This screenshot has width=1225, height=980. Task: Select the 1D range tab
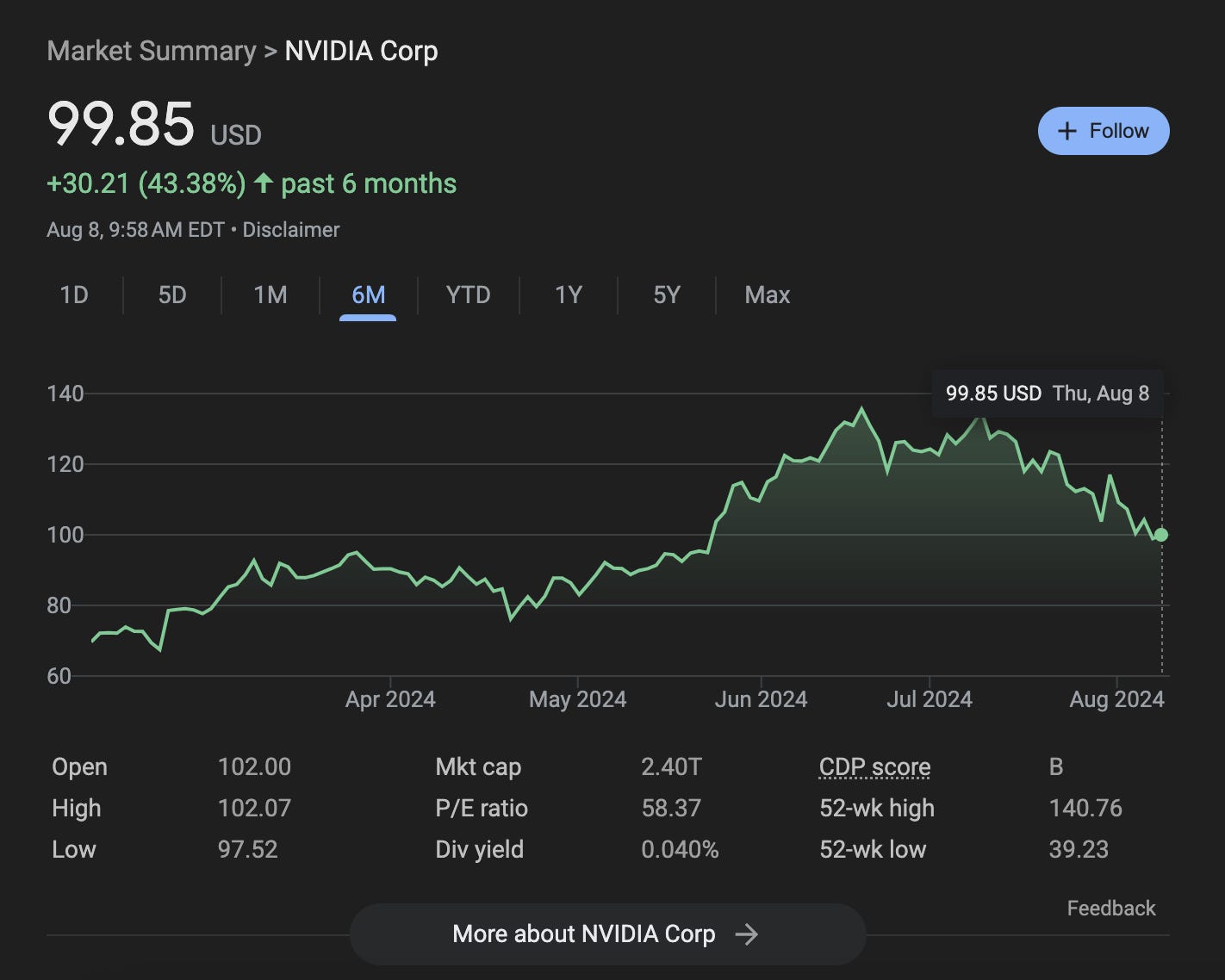coord(74,295)
